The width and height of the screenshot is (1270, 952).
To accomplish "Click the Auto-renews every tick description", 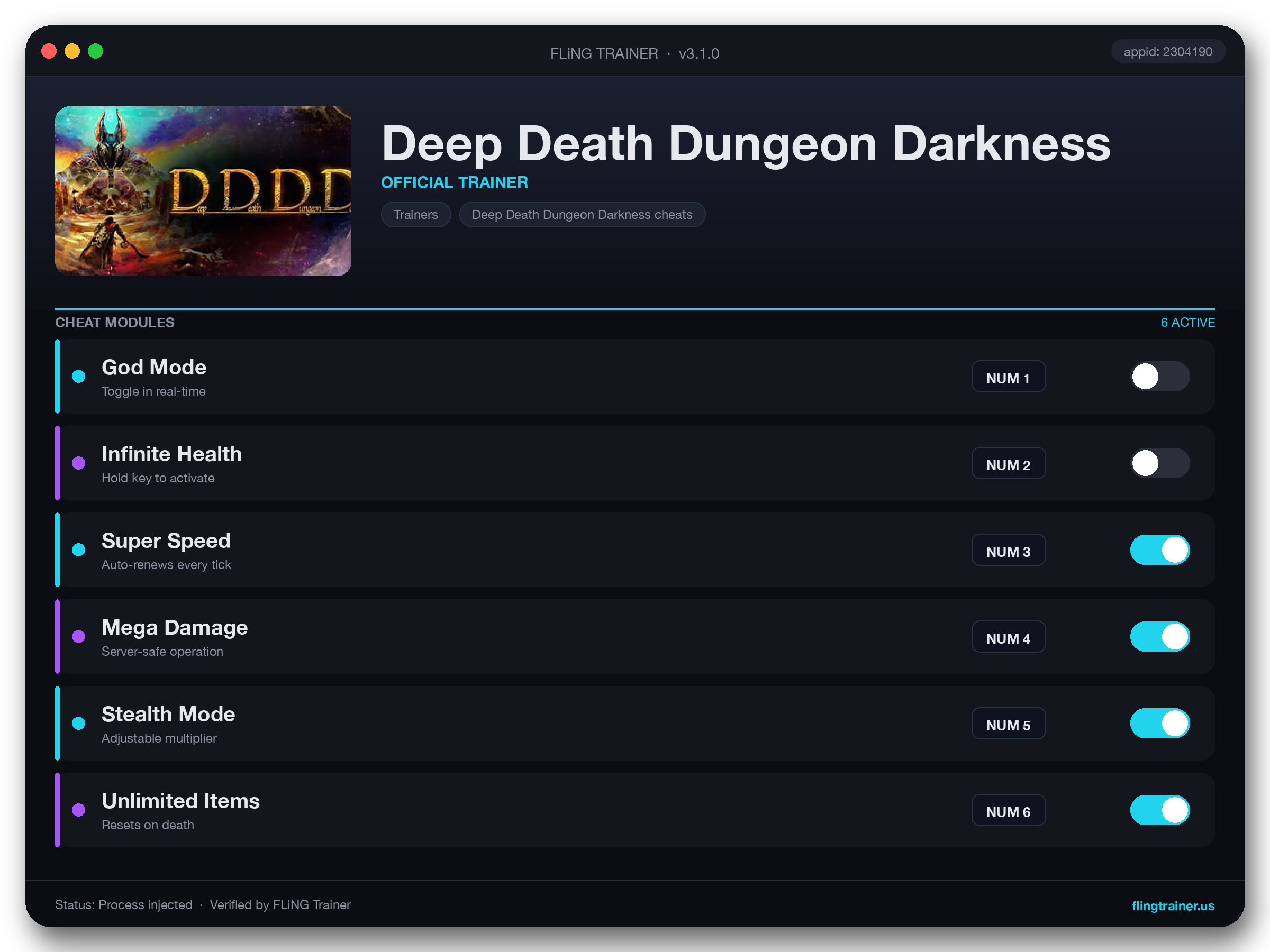I will 166,565.
